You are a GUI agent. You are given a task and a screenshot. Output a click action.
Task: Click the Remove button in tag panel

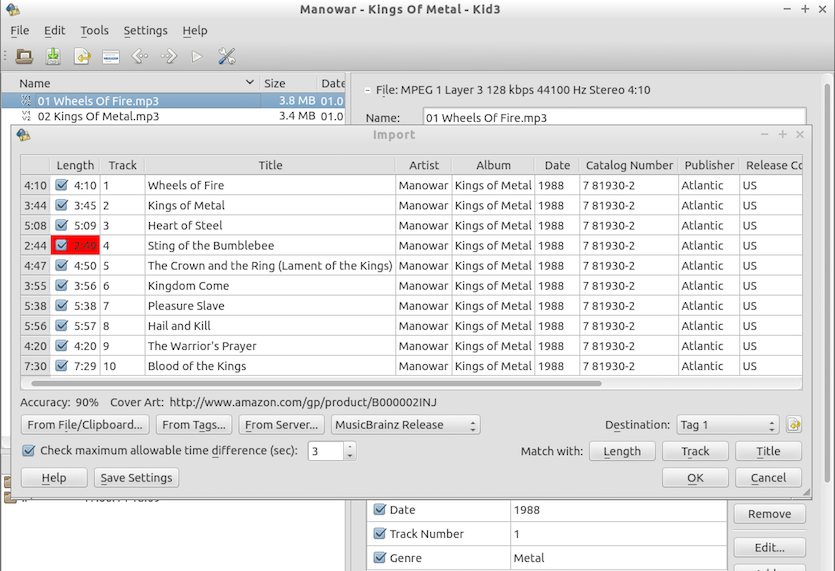click(x=769, y=514)
